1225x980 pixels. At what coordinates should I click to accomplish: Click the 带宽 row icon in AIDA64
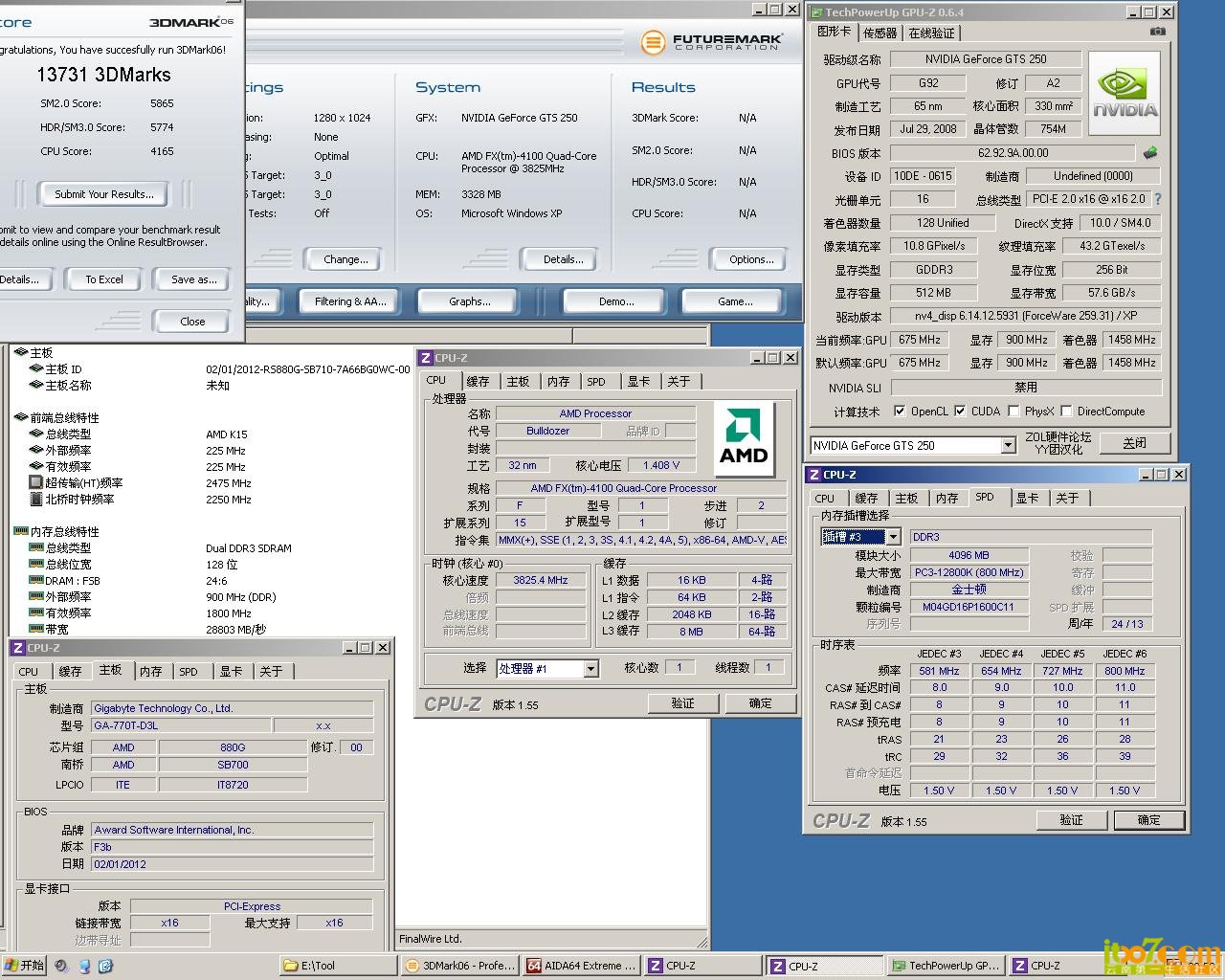pyautogui.click(x=36, y=629)
